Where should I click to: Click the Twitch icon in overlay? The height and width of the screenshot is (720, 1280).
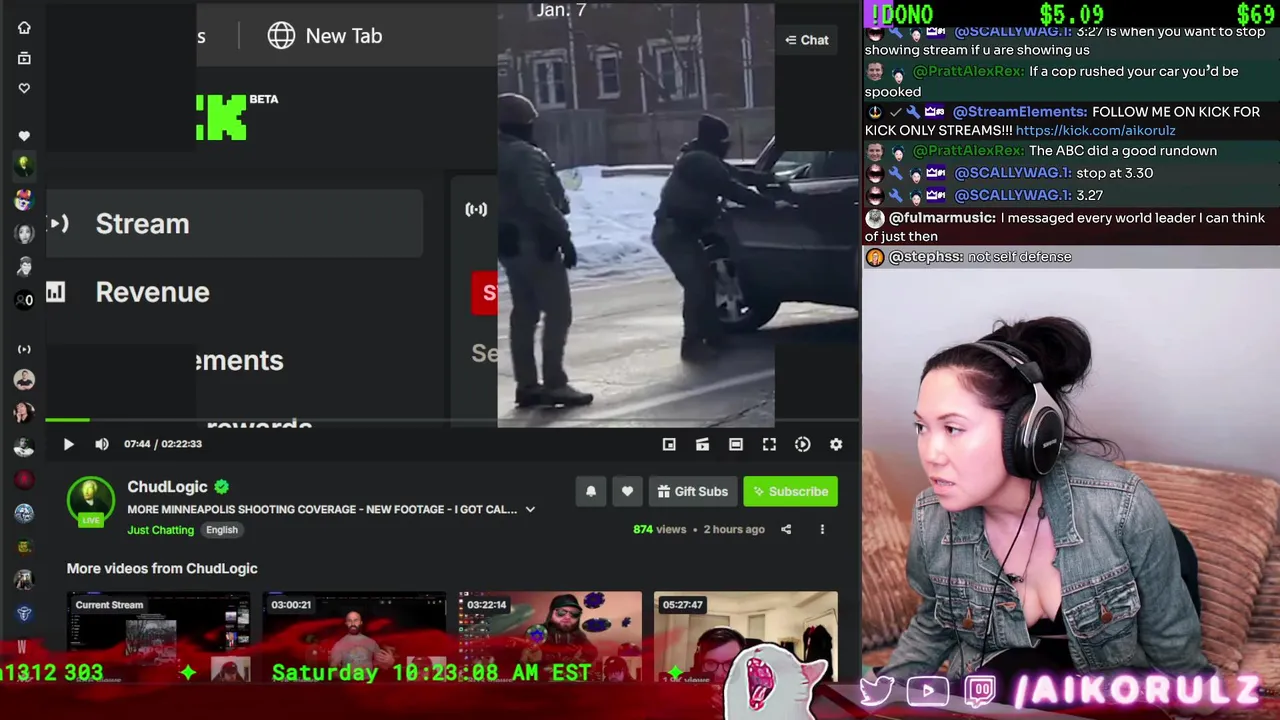(980, 691)
